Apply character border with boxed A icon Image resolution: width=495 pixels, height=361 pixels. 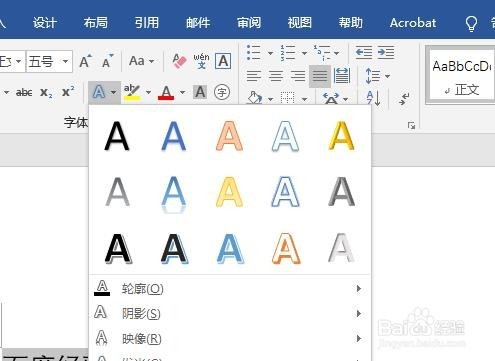pos(223,61)
